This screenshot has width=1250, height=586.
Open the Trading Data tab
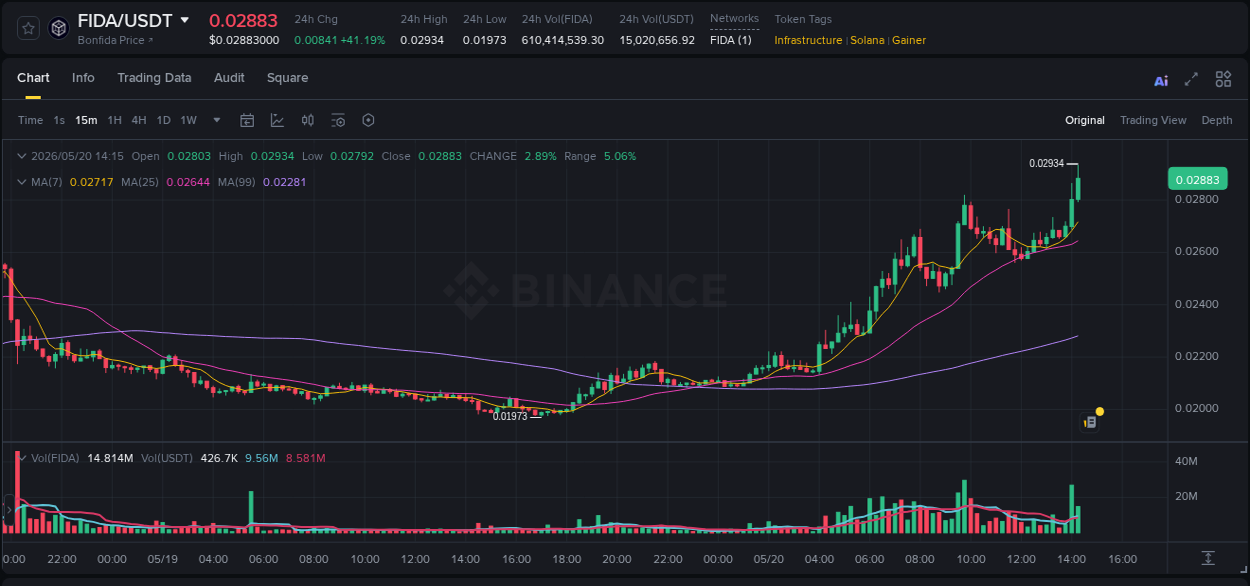tap(154, 78)
